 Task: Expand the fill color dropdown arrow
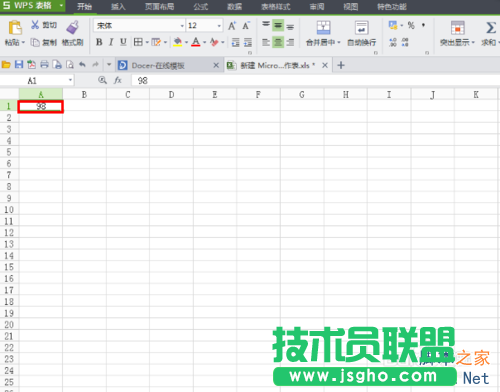(x=186, y=42)
